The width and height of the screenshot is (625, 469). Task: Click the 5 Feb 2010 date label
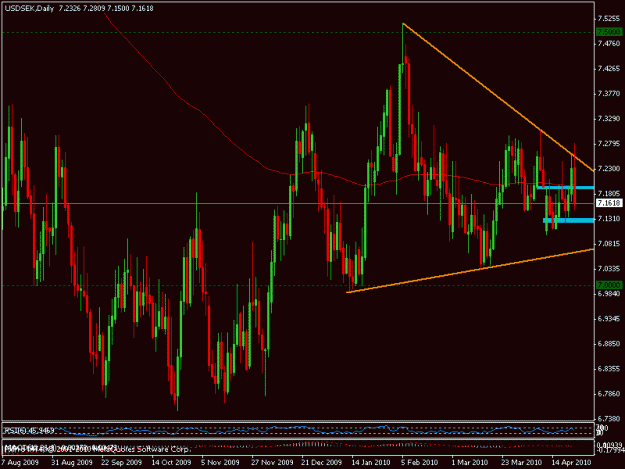pyautogui.click(x=420, y=462)
